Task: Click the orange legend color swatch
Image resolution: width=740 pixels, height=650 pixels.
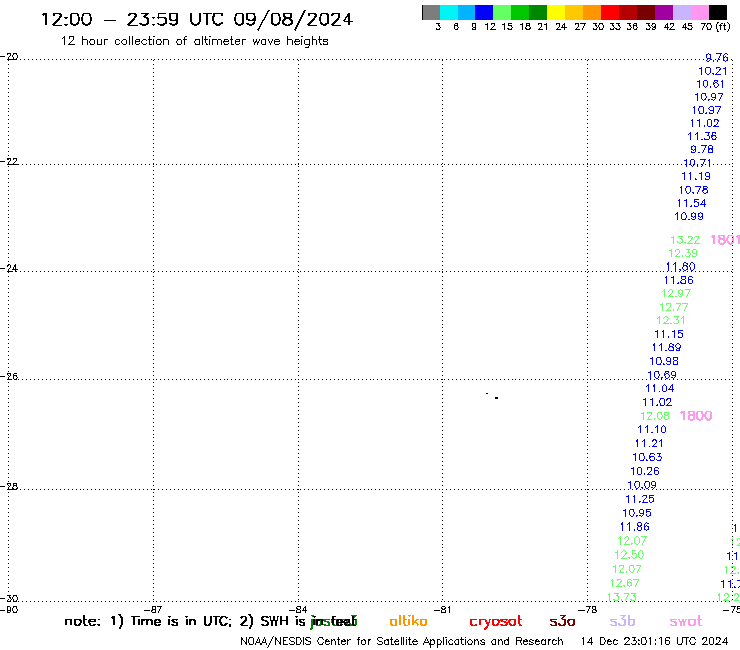Action: 592,12
